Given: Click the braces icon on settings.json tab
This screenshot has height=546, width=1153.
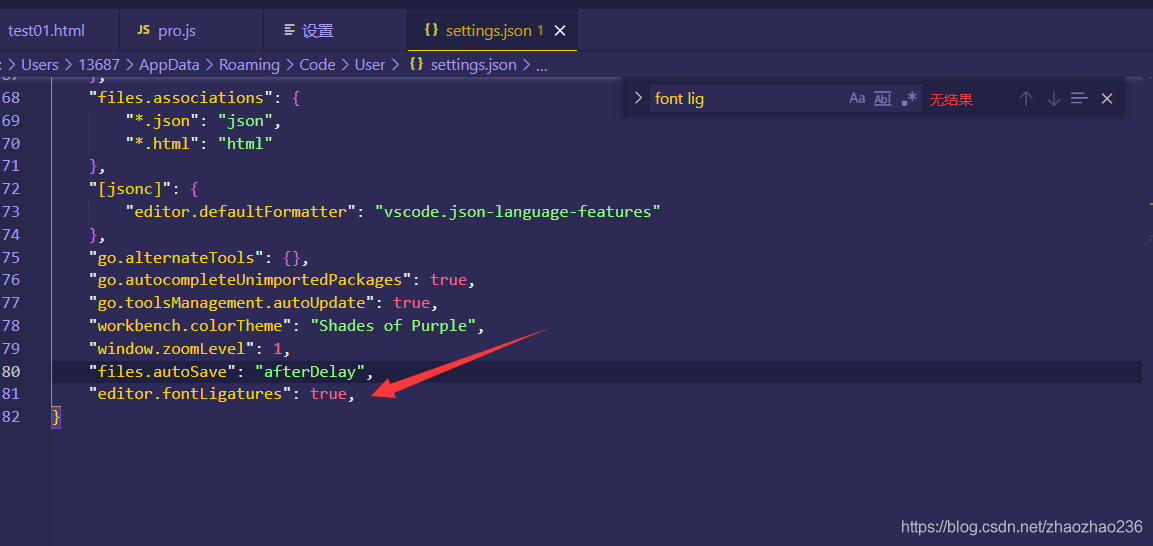Looking at the screenshot, I should pyautogui.click(x=432, y=30).
